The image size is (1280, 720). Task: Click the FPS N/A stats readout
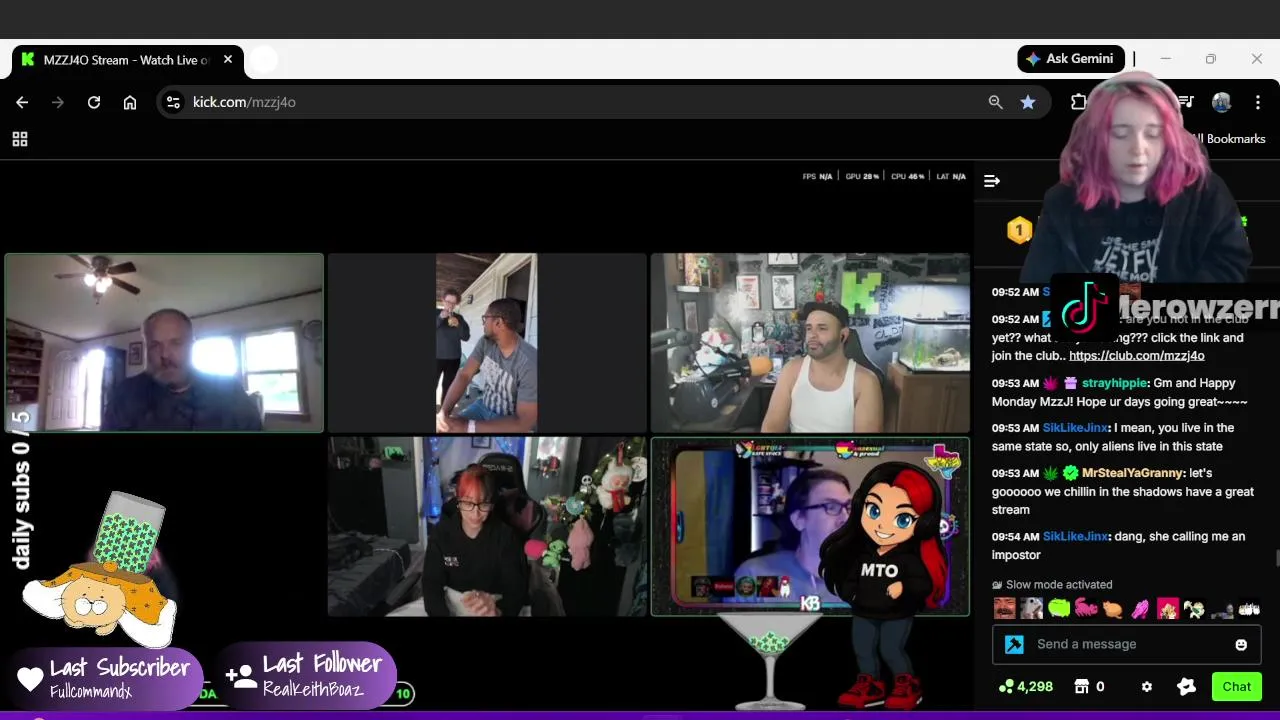coord(817,177)
